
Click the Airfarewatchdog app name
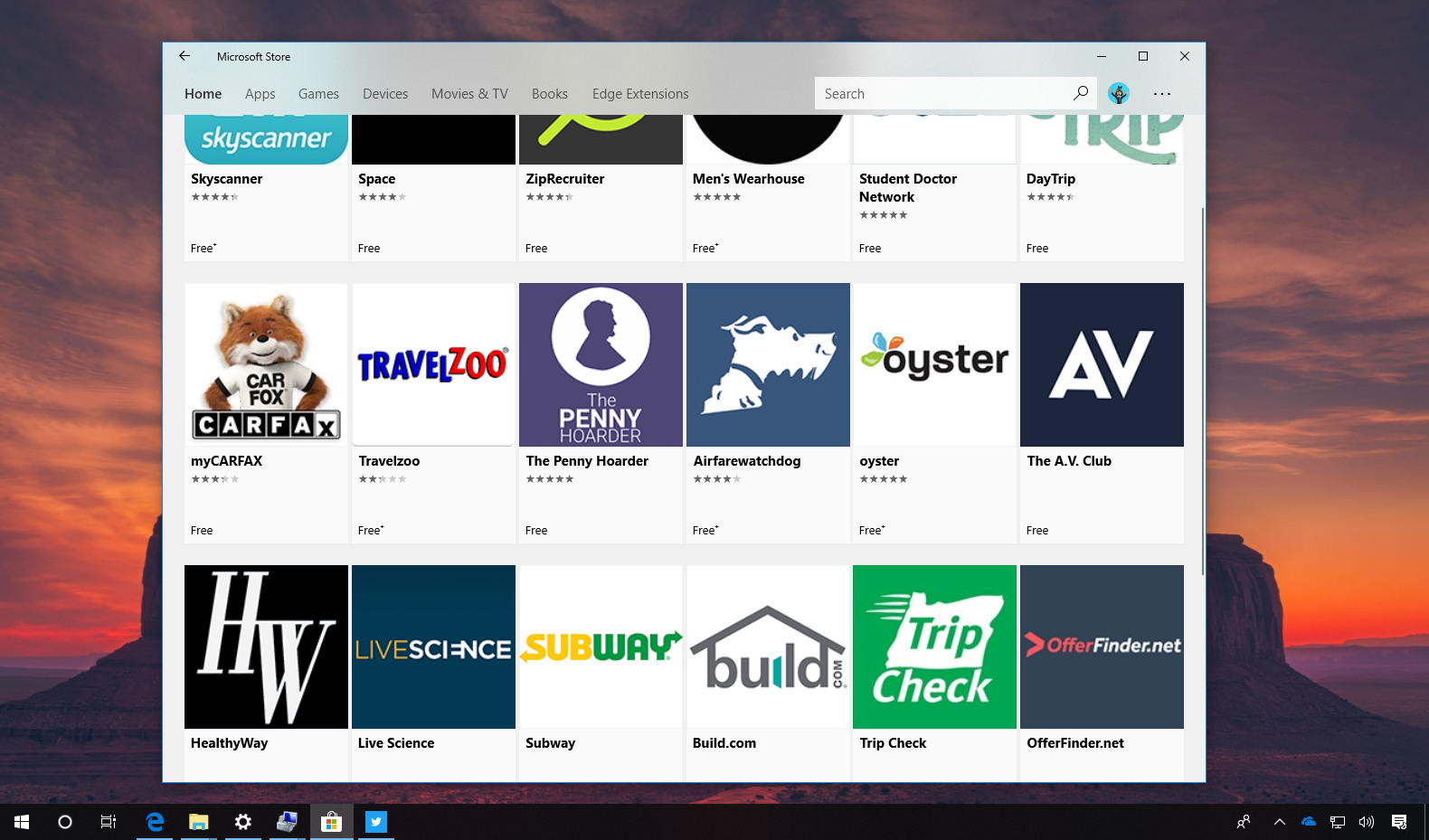(x=747, y=461)
